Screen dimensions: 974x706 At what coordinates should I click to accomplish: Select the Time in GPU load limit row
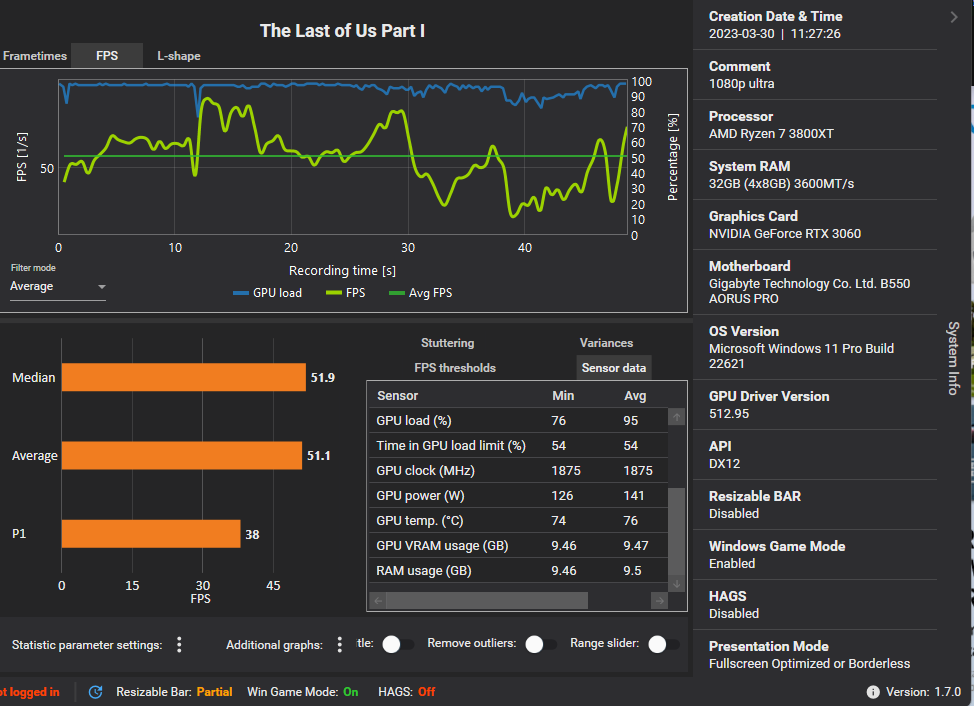click(518, 445)
